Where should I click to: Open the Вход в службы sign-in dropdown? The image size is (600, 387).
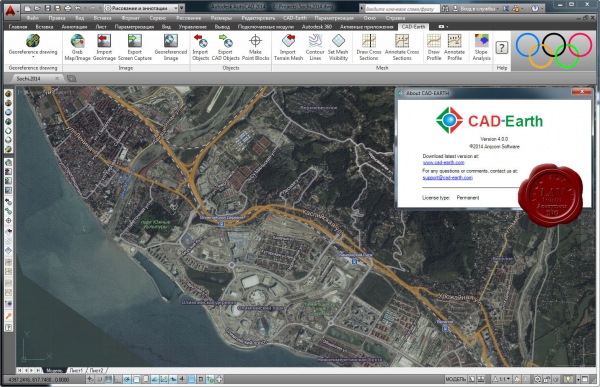(479, 8)
